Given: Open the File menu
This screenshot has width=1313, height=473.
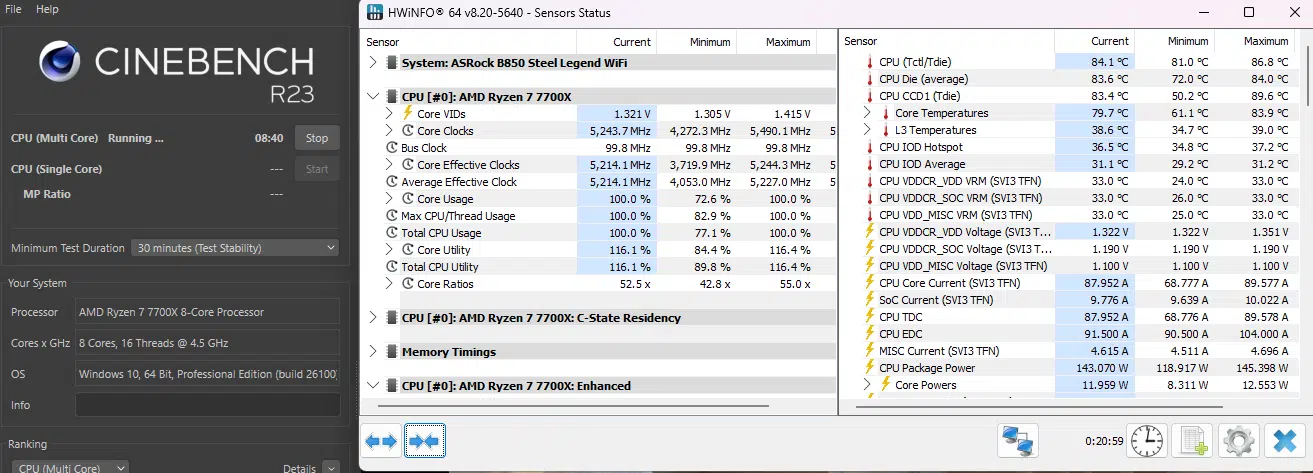Looking at the screenshot, I should point(14,9).
